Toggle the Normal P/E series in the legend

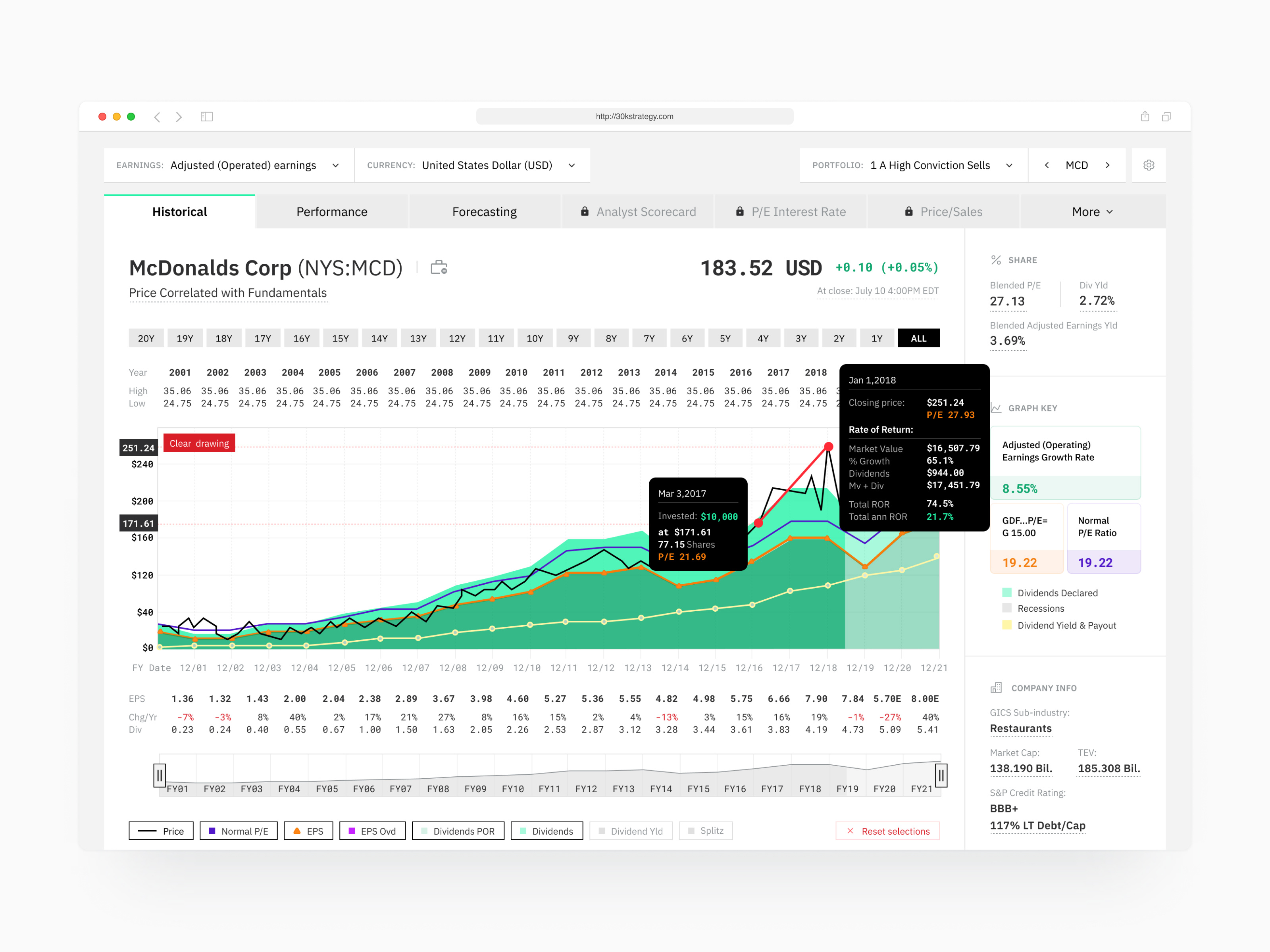pos(238,830)
